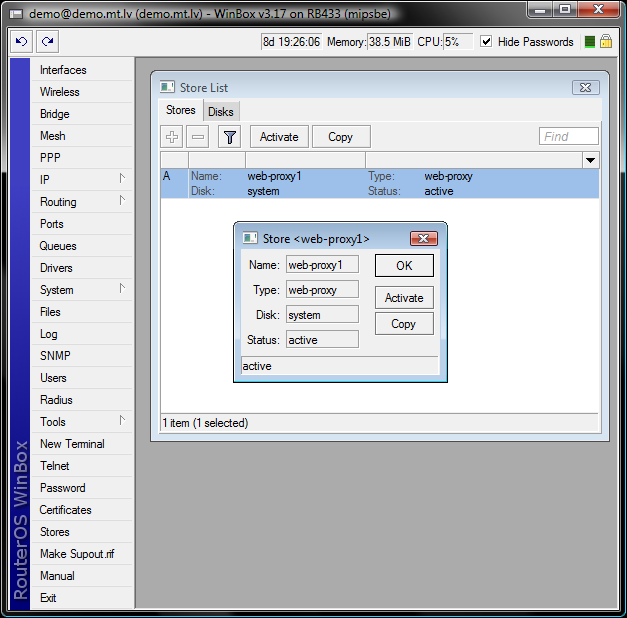The image size is (627, 618).
Task: Click the dialog's bottom 'active' status bar
Action: click(x=340, y=366)
